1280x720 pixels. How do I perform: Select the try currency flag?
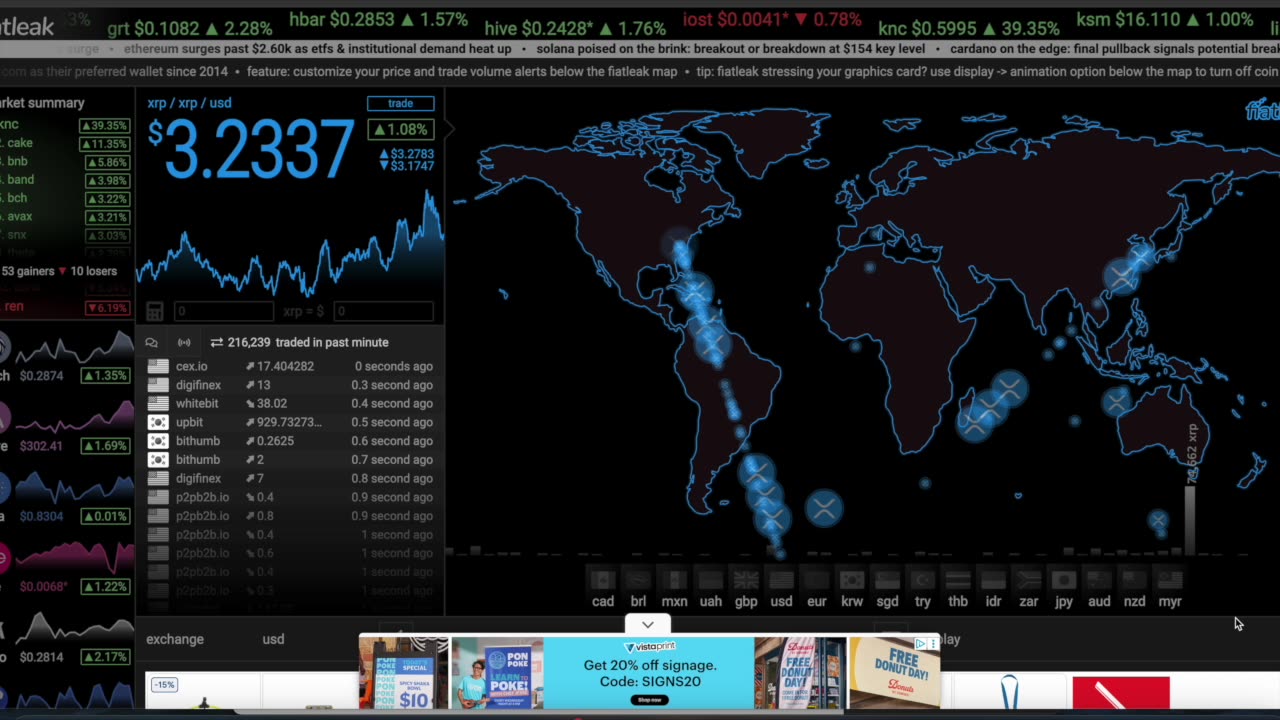pos(922,580)
